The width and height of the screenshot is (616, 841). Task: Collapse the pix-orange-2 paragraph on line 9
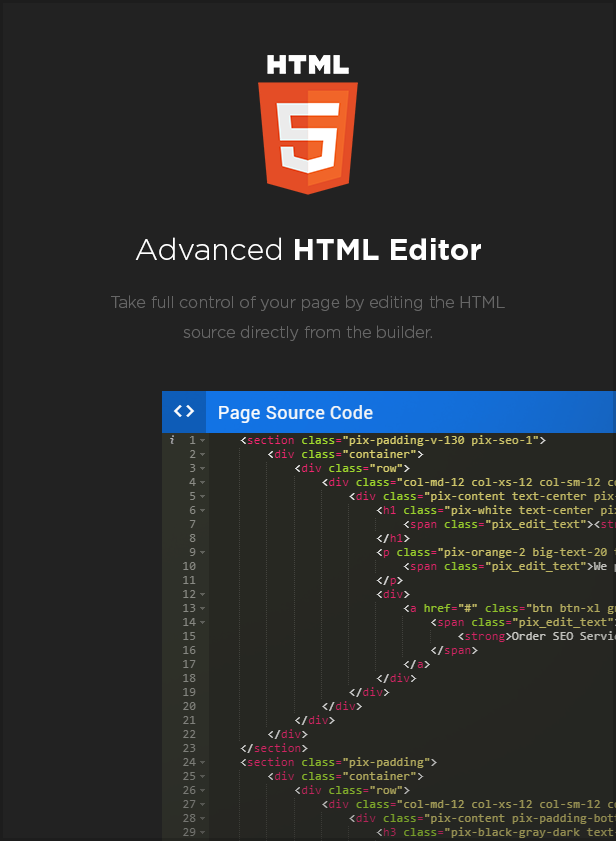204,551
